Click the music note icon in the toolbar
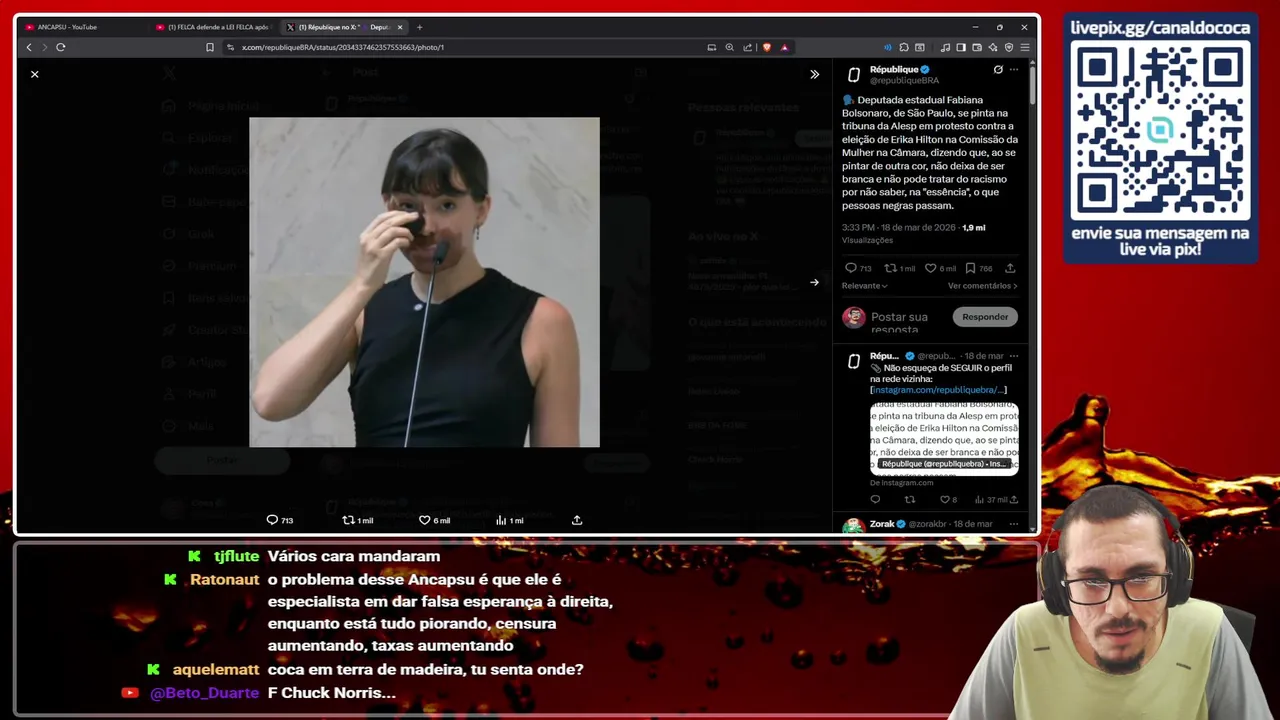The height and width of the screenshot is (720, 1280). tap(945, 47)
